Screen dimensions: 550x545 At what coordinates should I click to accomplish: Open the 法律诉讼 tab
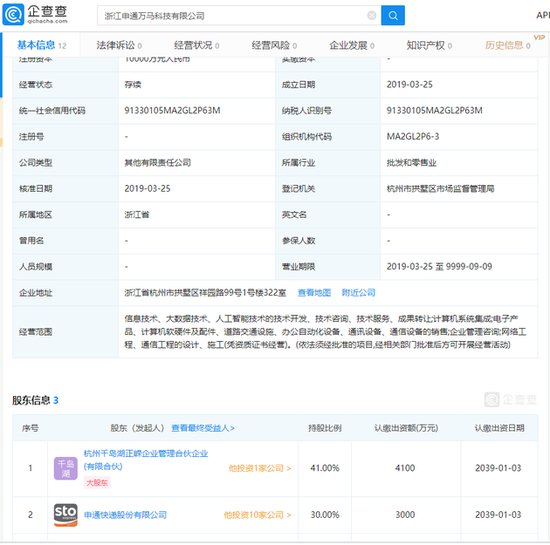(x=119, y=45)
